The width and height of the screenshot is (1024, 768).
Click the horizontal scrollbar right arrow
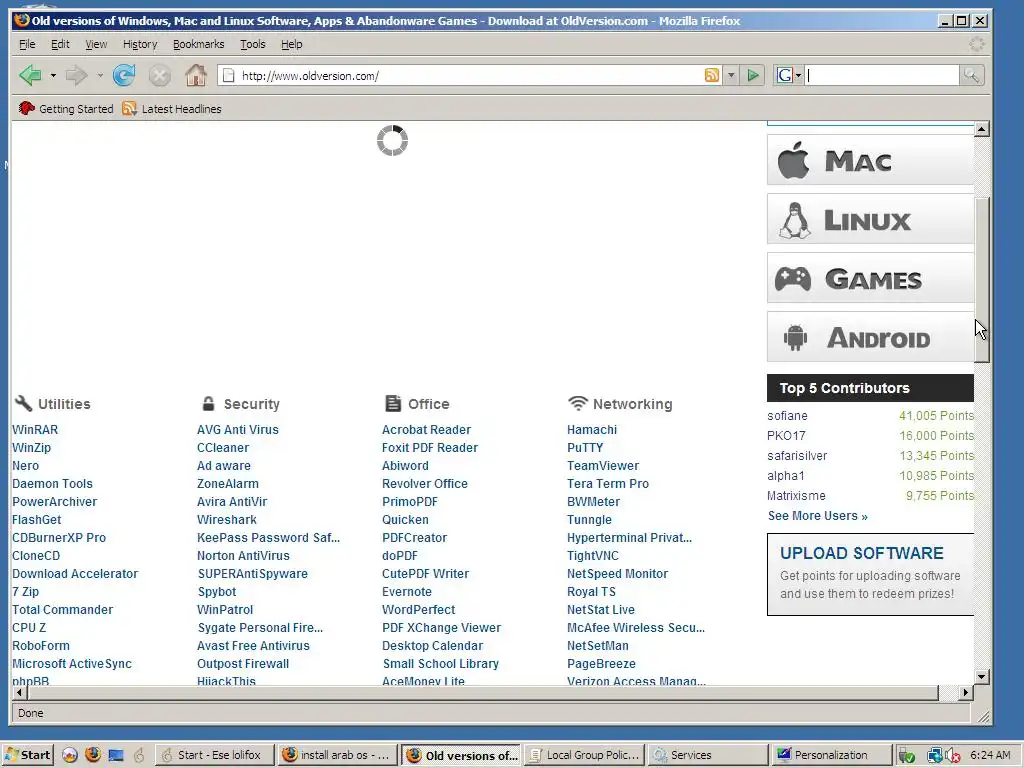click(966, 692)
